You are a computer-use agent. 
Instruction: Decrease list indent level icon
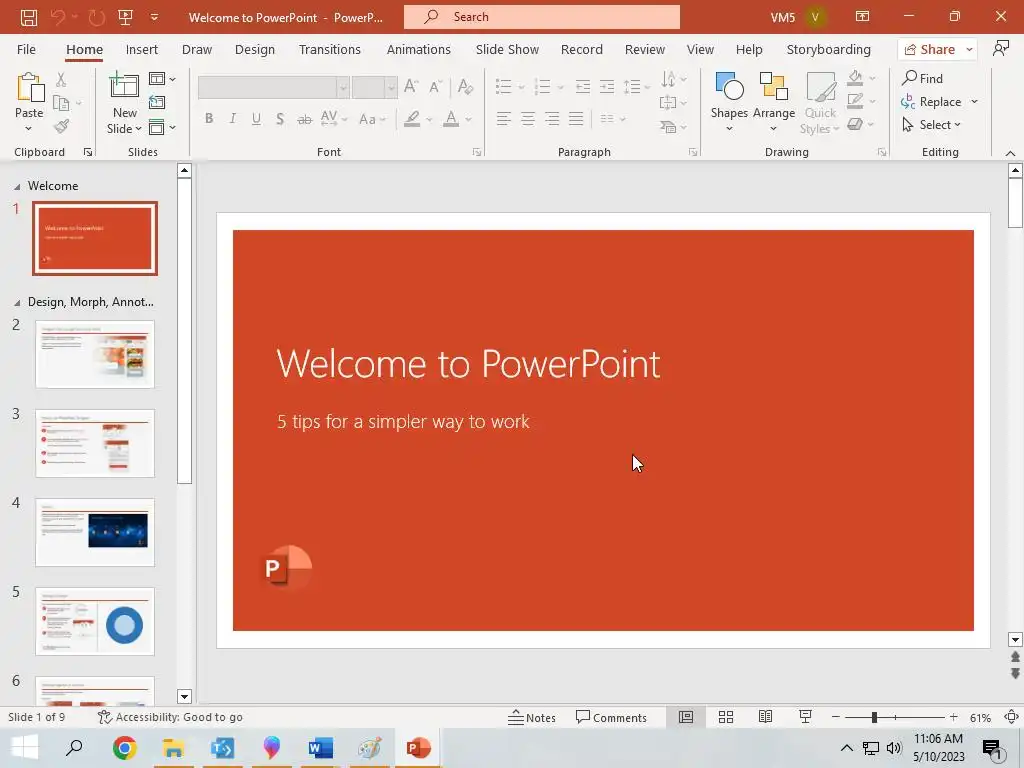point(583,86)
